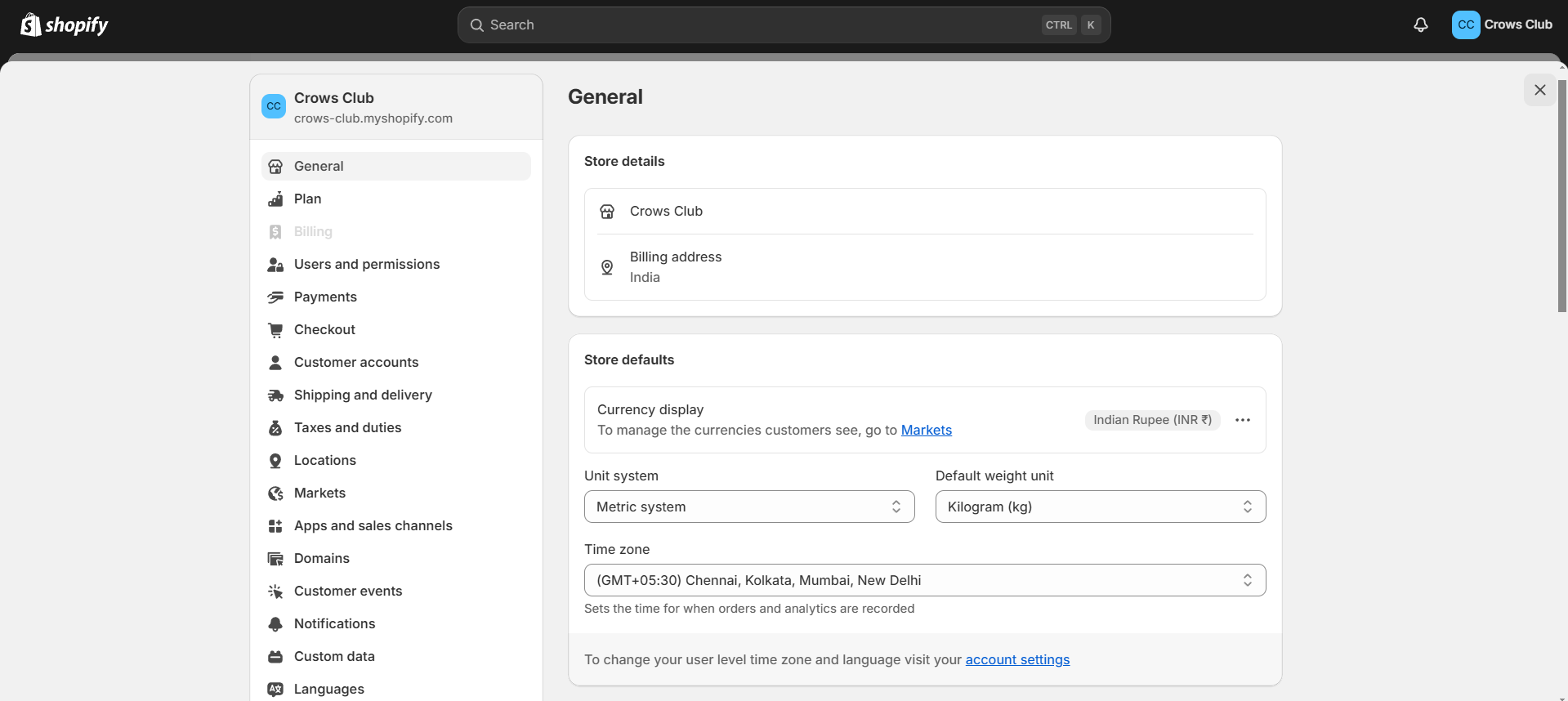Click the General page heading
Viewport: 1568px width, 701px height.
pyautogui.click(x=605, y=97)
